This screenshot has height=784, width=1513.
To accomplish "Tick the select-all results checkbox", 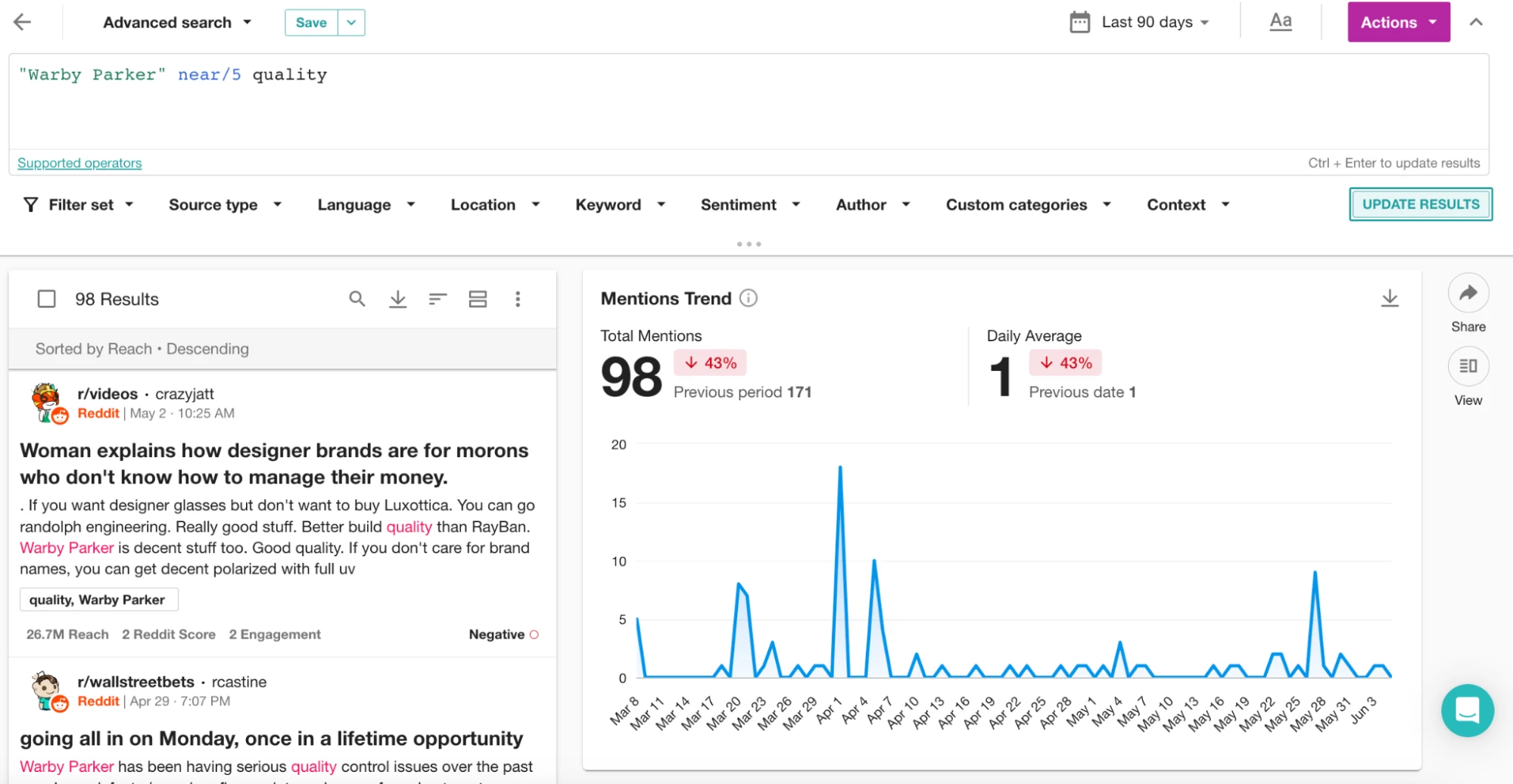I will tap(46, 299).
